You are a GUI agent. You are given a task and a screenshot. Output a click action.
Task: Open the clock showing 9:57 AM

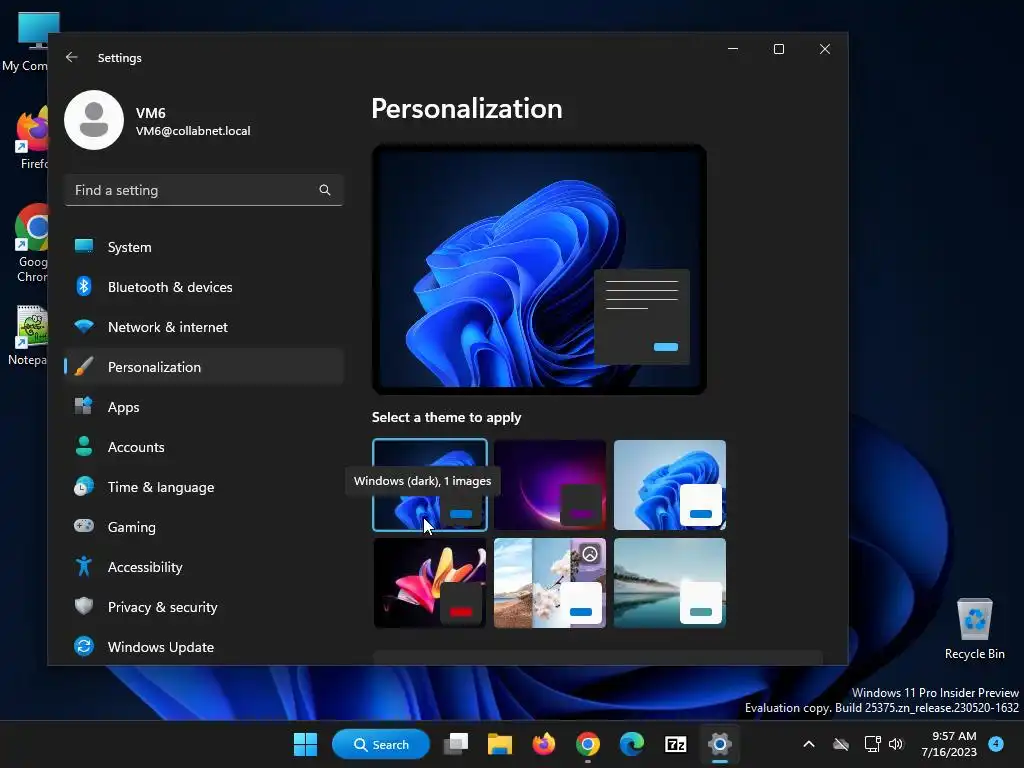click(949, 744)
